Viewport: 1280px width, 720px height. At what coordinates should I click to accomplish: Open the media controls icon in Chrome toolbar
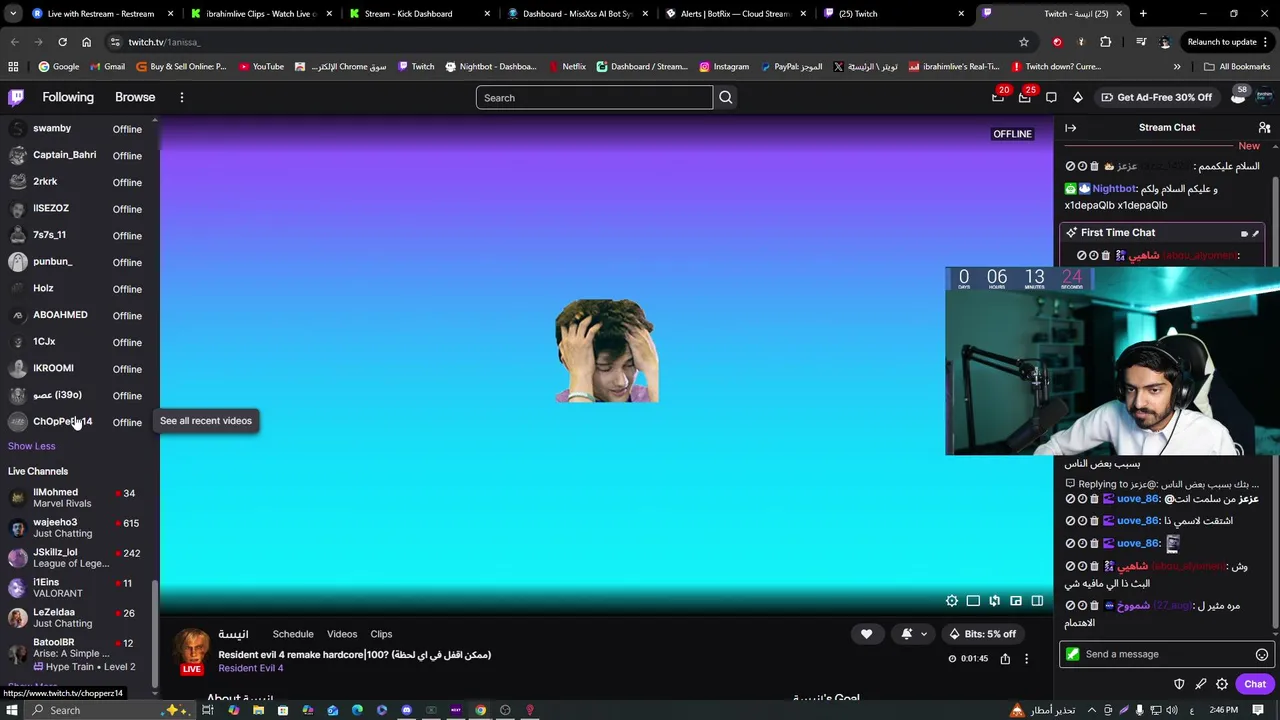point(1141,42)
